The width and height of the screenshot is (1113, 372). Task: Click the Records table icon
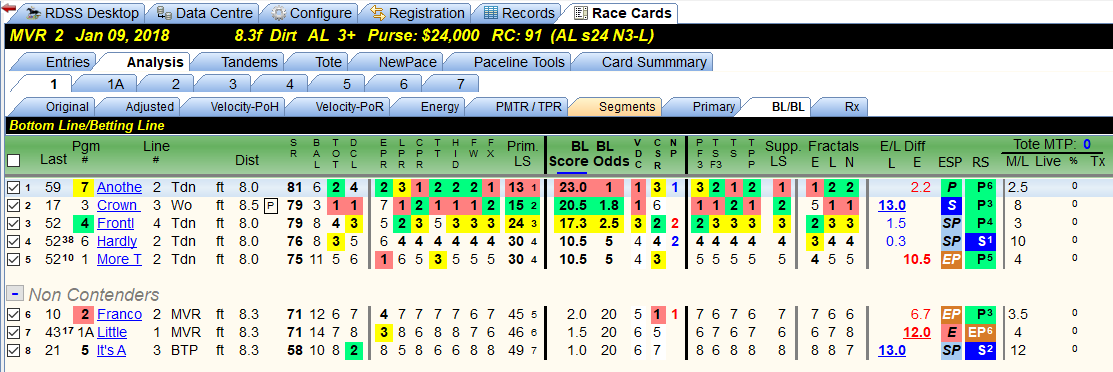tap(490, 13)
